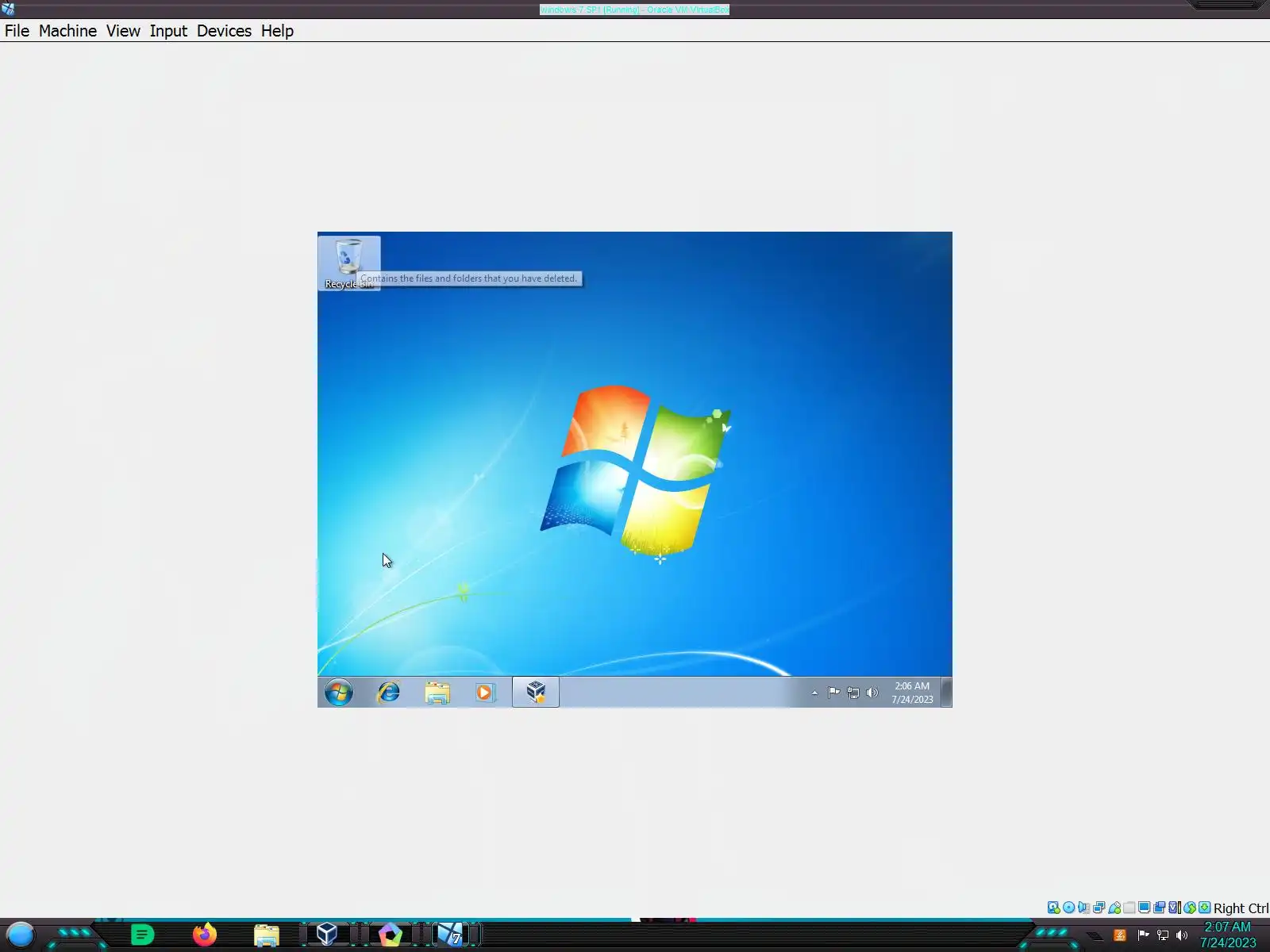
Task: Open the guest network tray icon
Action: coord(853,693)
